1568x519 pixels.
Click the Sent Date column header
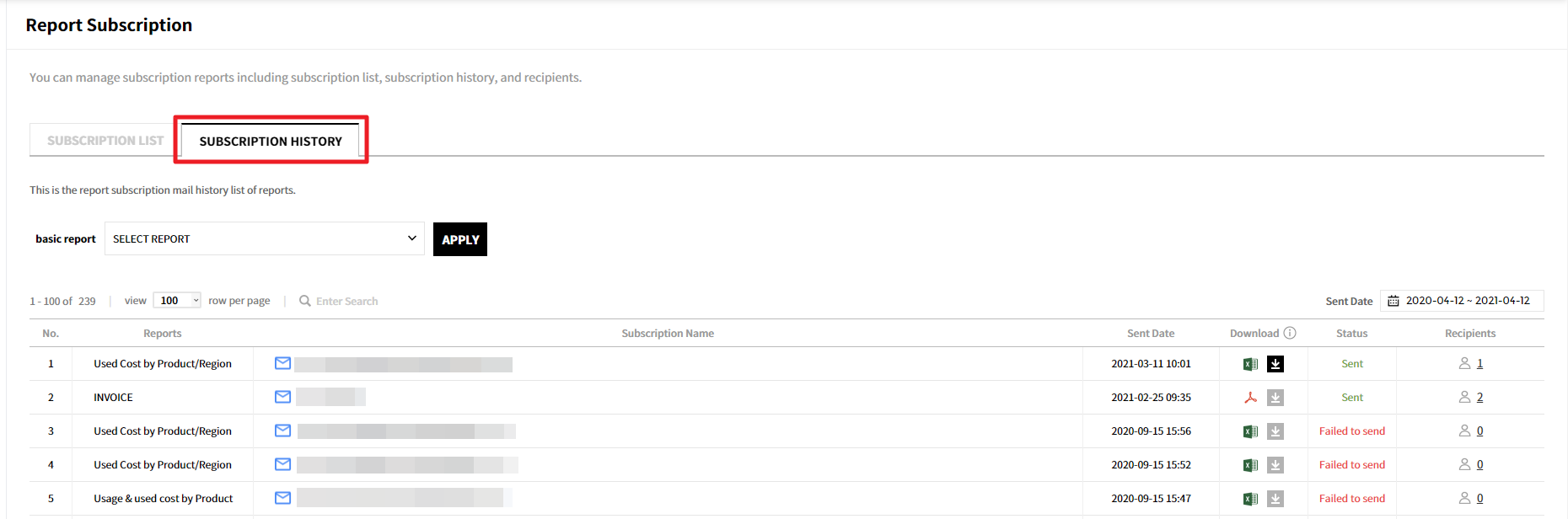click(1150, 334)
